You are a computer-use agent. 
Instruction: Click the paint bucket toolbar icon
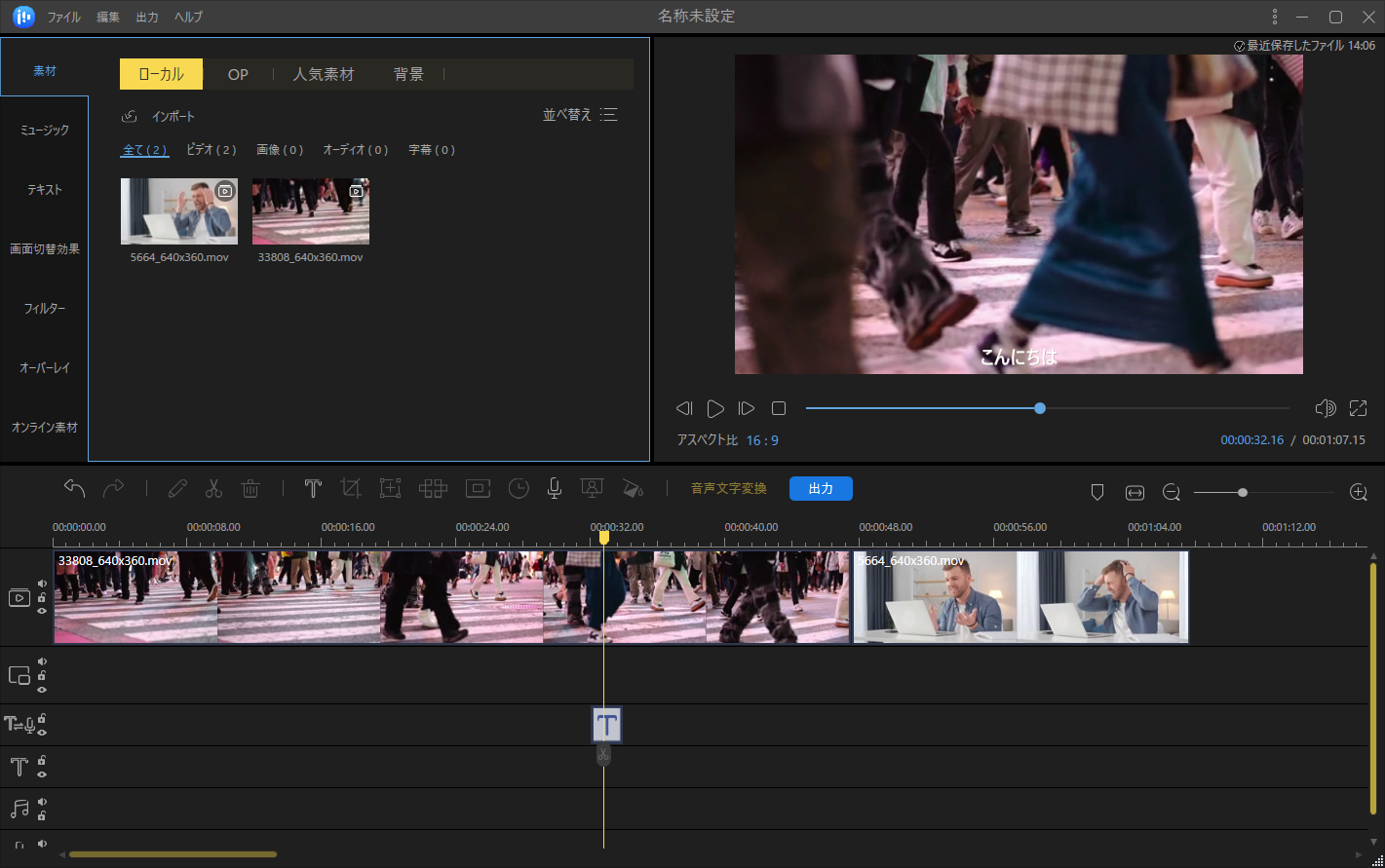point(634,488)
